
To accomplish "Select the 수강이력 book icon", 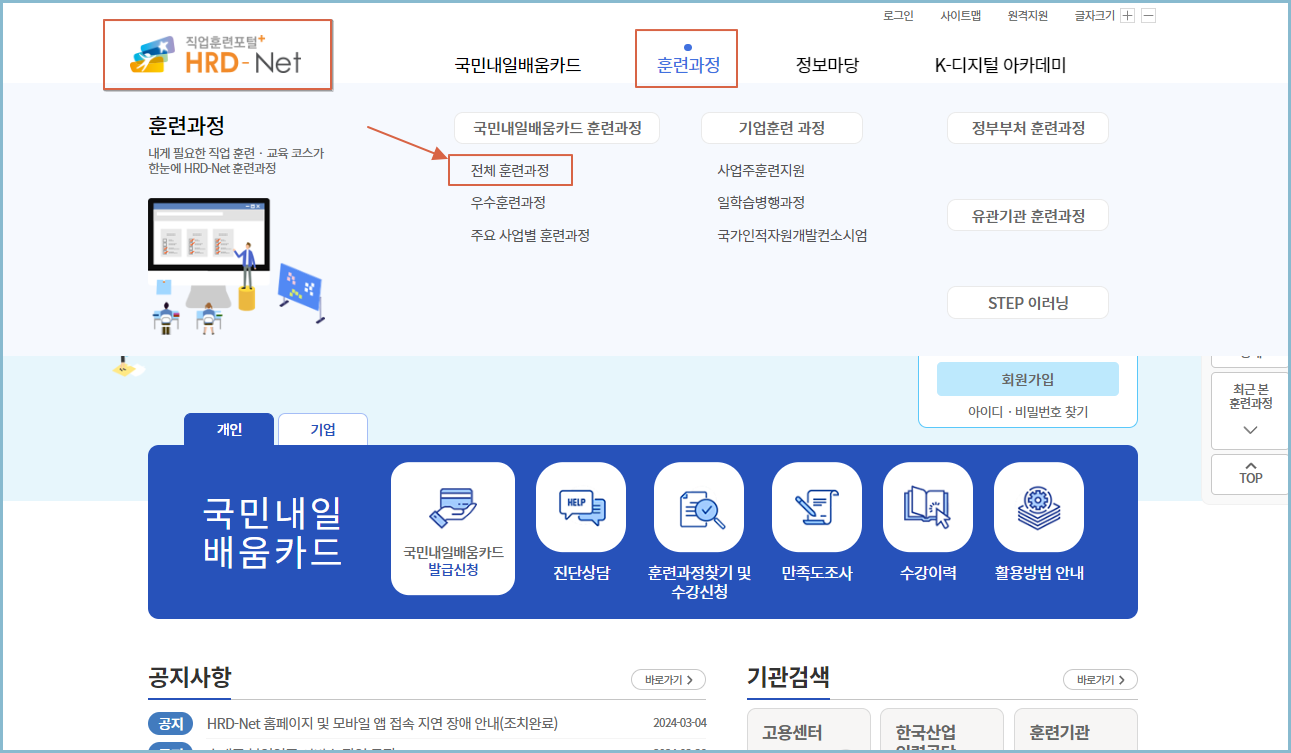I will [x=927, y=507].
